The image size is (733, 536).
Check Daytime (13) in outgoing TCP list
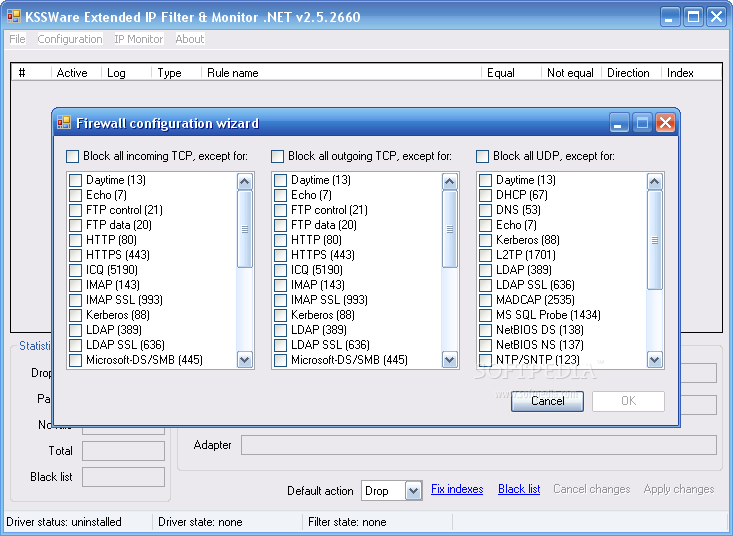(280, 180)
